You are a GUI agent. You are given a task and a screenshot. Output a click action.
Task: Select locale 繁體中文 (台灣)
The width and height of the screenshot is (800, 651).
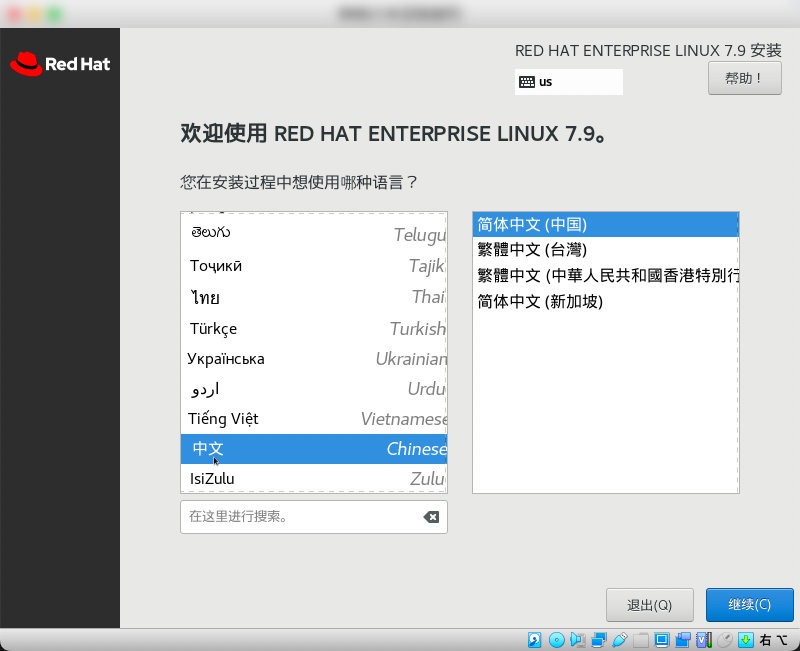(605, 250)
